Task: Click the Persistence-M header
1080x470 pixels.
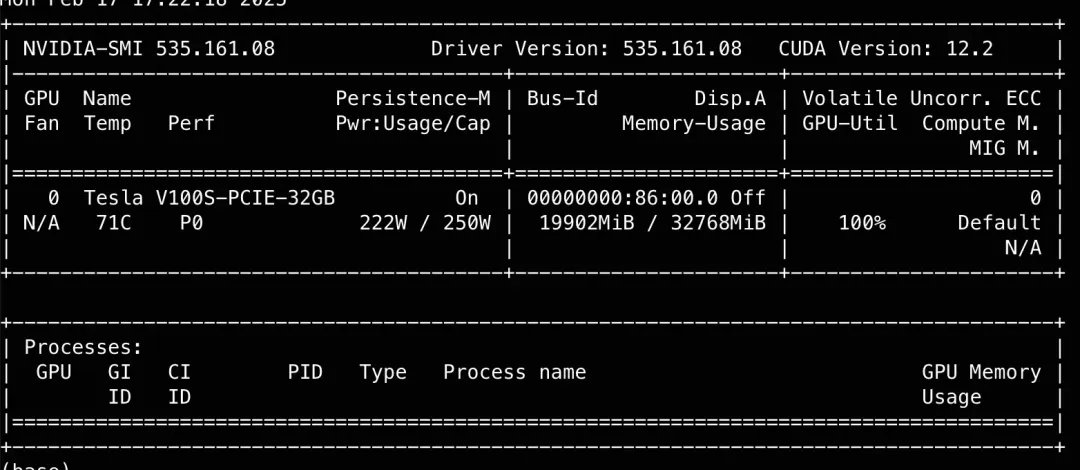Action: (x=413, y=99)
